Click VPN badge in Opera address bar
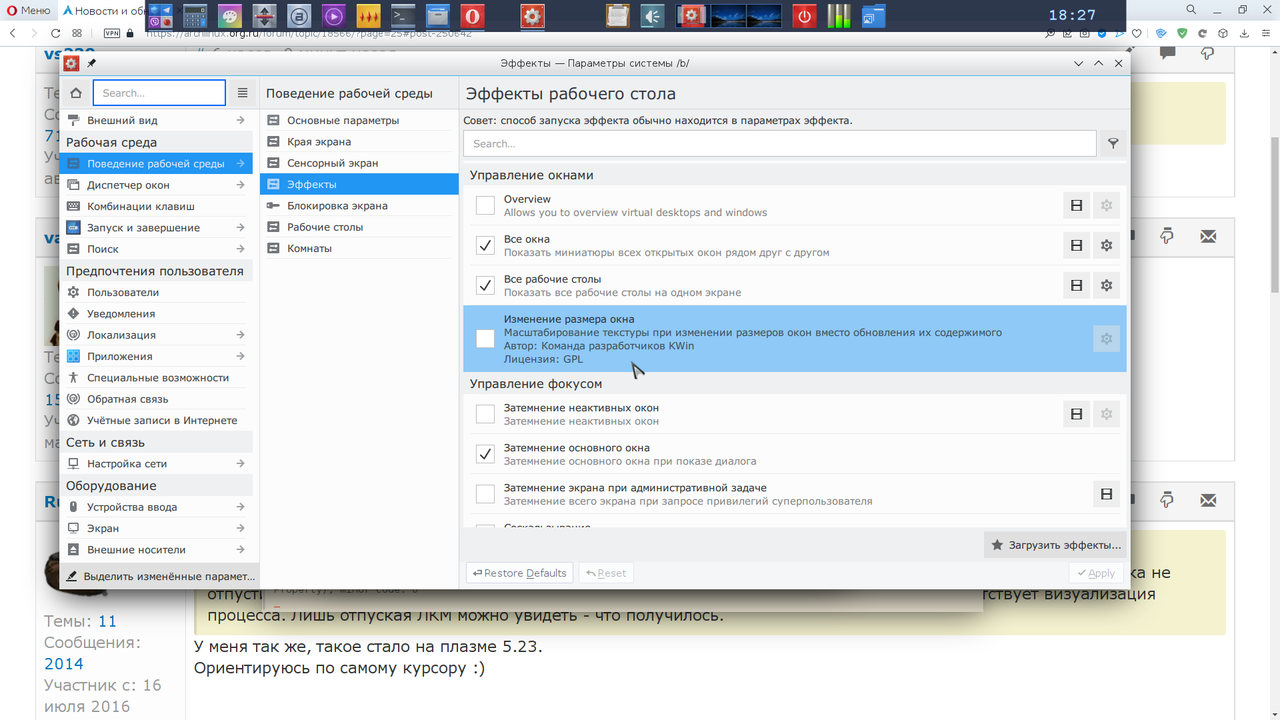The width and height of the screenshot is (1280, 720). click(x=112, y=33)
